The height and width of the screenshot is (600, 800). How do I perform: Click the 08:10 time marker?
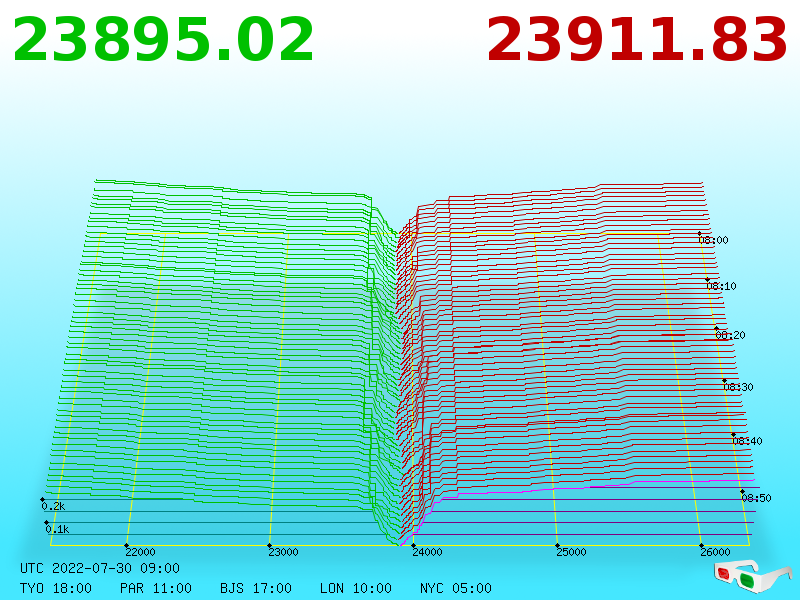721,286
